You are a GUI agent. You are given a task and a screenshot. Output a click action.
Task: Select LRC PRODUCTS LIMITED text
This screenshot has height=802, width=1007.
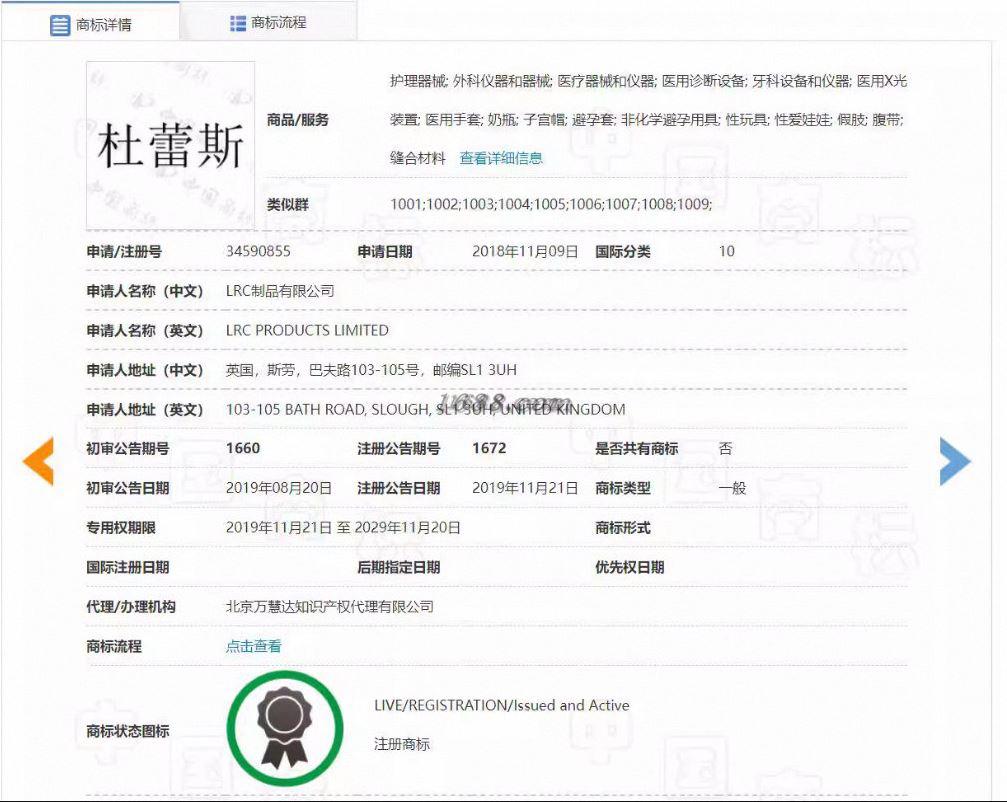tap(307, 330)
